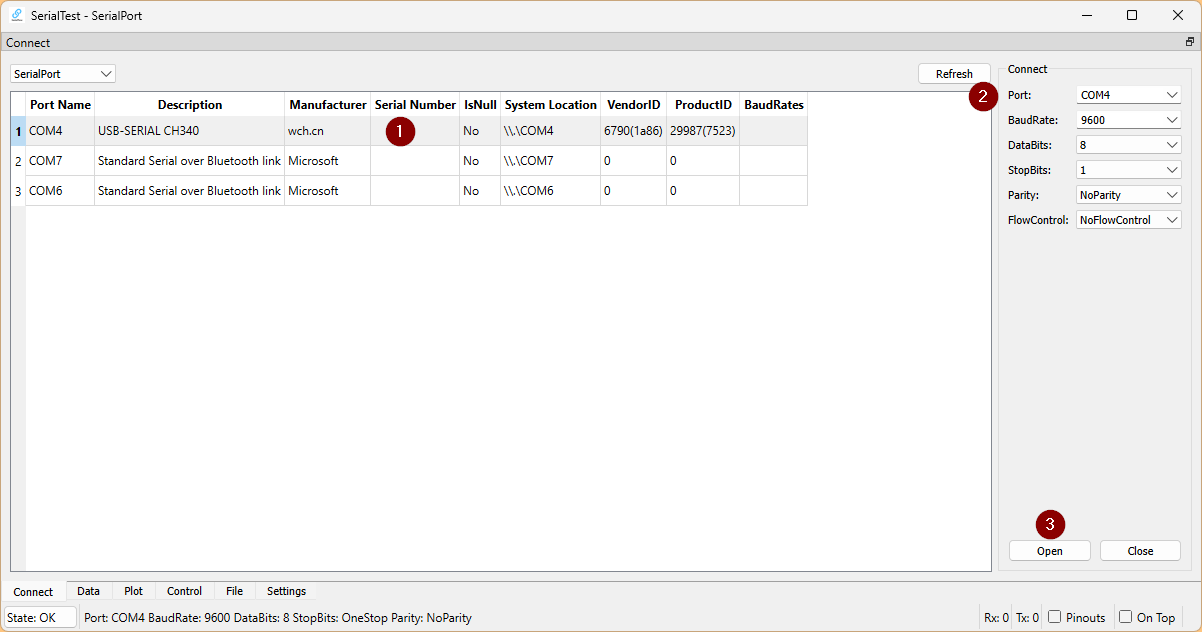The width and height of the screenshot is (1202, 632).
Task: Expand the Parity NoParity dropdown
Action: coord(1129,195)
